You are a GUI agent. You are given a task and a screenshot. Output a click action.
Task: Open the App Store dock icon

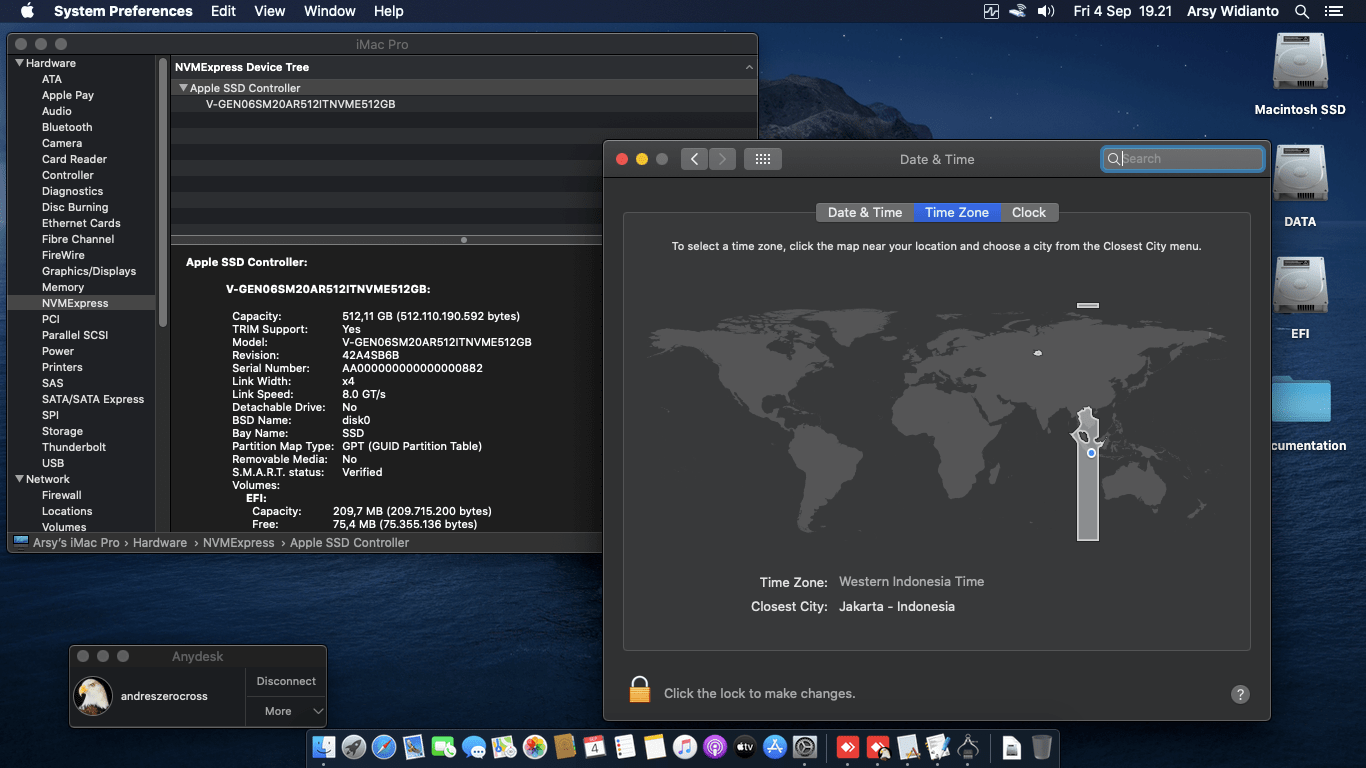pos(775,747)
